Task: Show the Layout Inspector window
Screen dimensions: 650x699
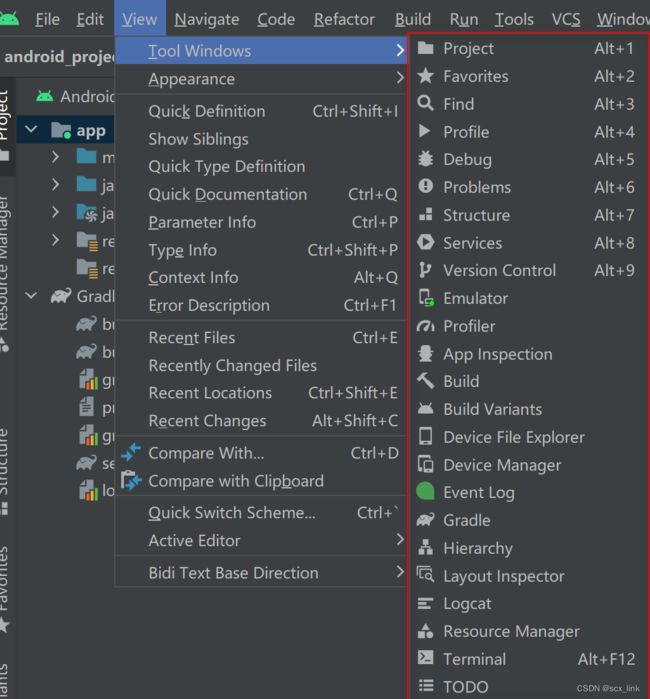Action: [x=528, y=576]
